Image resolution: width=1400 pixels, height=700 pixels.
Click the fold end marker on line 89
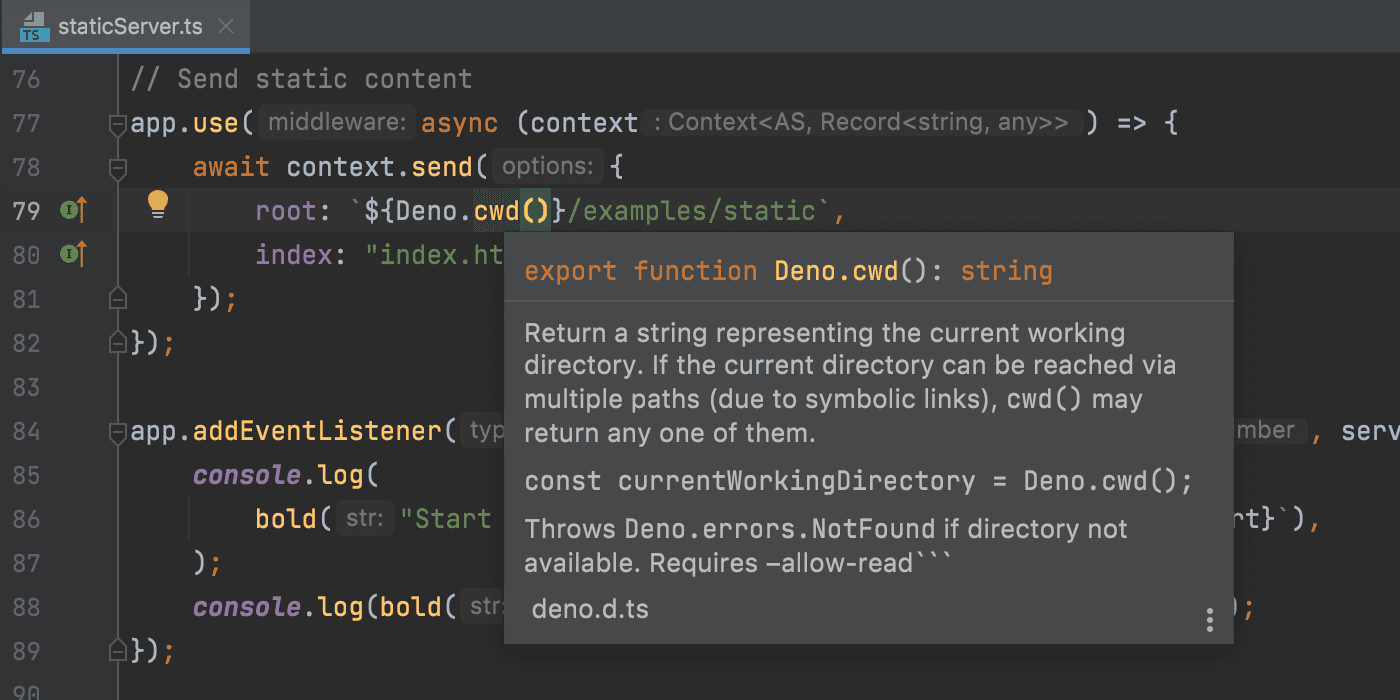118,650
